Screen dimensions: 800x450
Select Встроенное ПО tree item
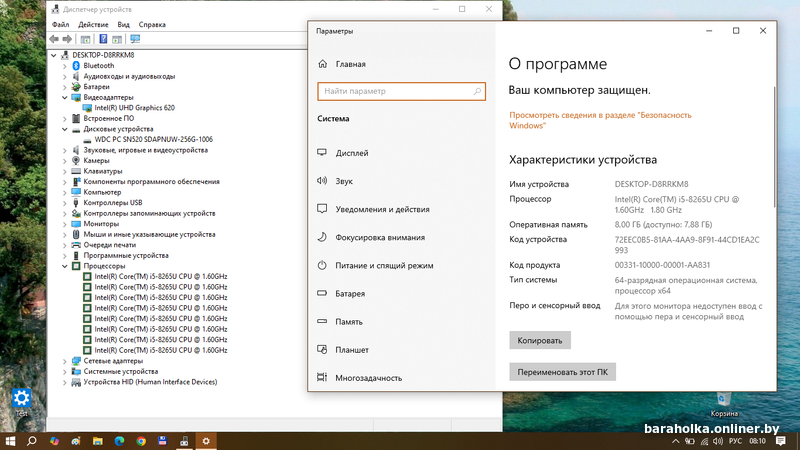[x=108, y=118]
